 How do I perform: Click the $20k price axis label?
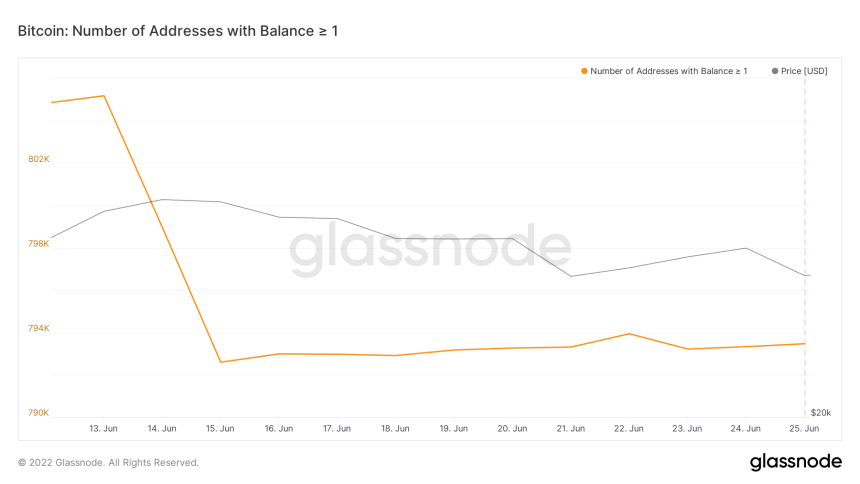coord(820,412)
